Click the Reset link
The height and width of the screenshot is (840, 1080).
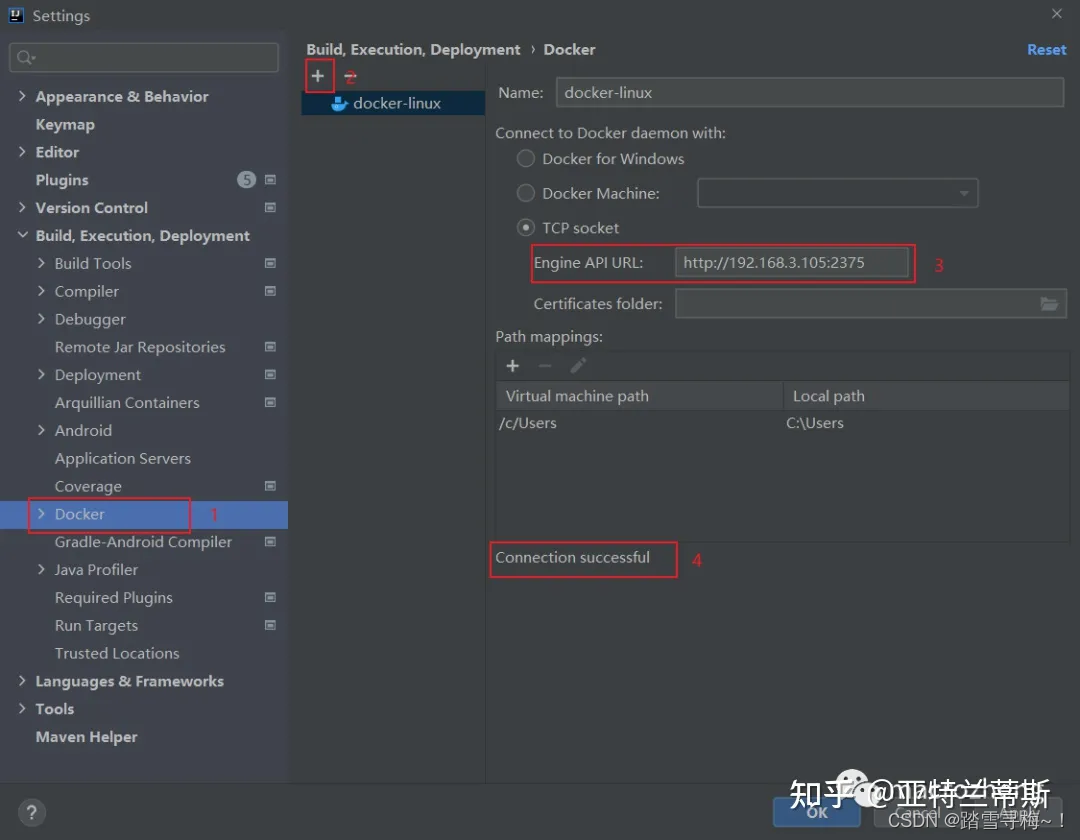[x=1046, y=50]
